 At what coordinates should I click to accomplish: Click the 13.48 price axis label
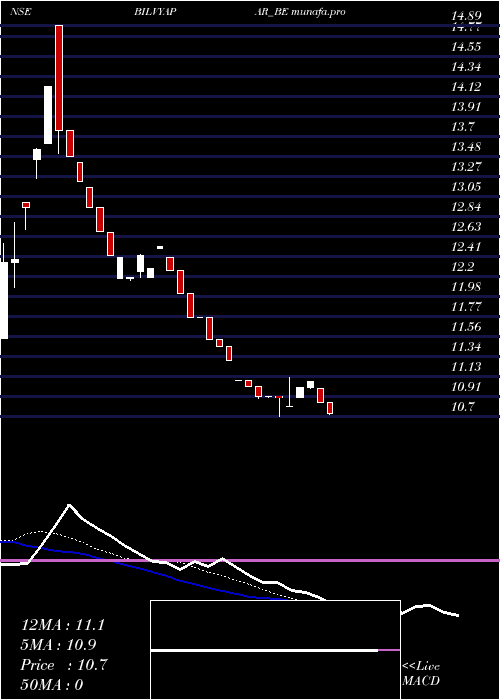[x=466, y=146]
